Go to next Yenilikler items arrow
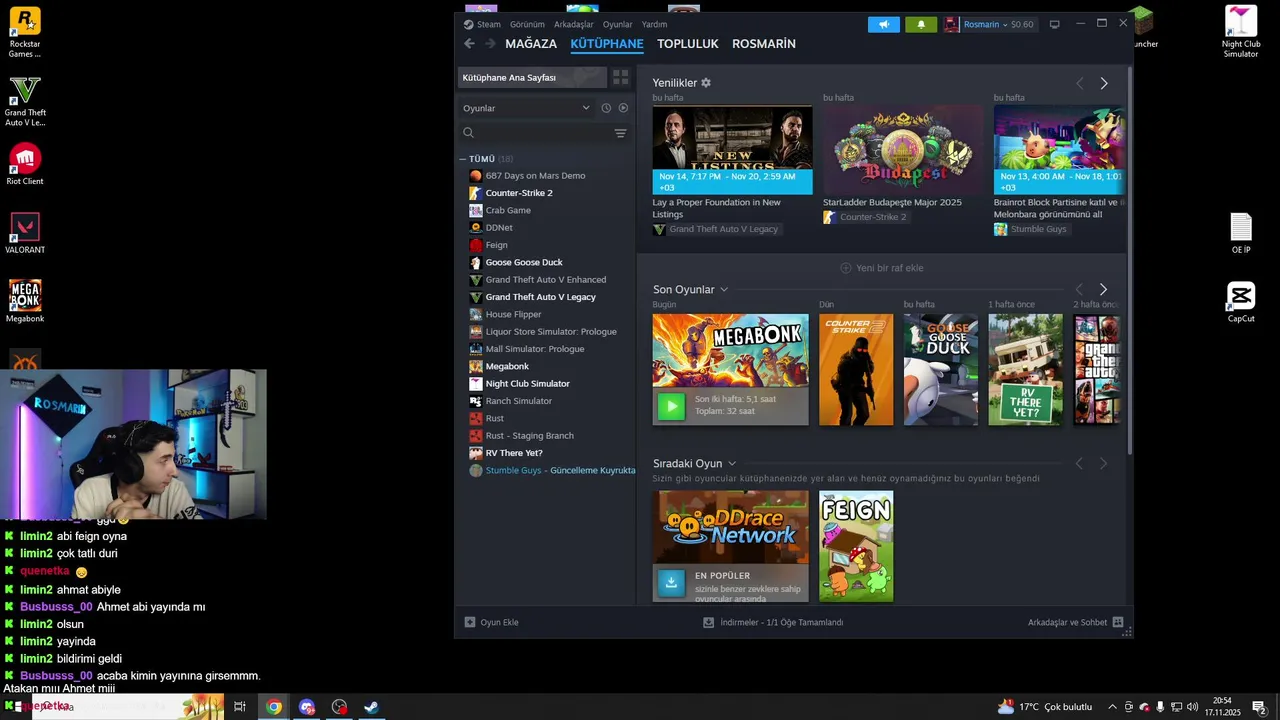Screen dimensions: 1280x720 (1104, 83)
